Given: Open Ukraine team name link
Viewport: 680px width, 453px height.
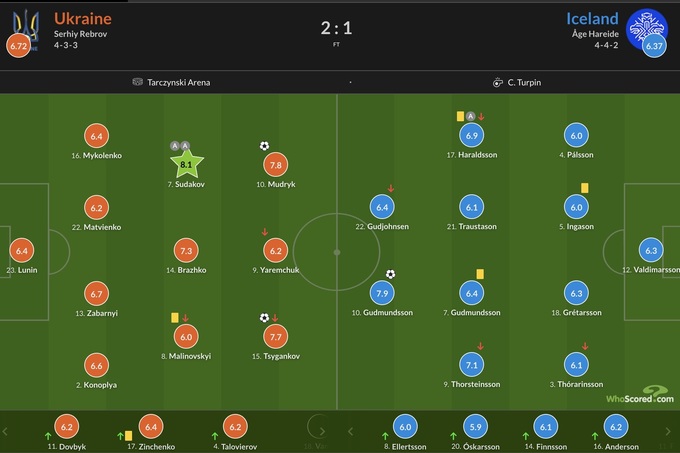Looking at the screenshot, I should (83, 18).
